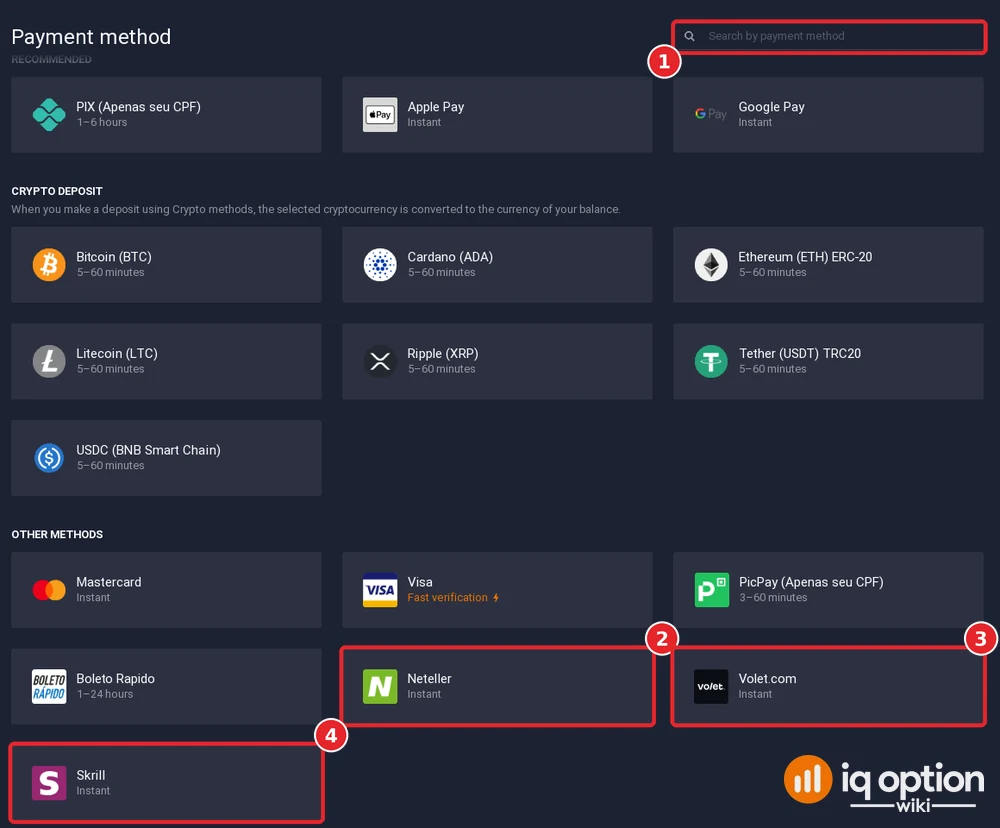Pick Ripple (XRP) deposit method
Image resolution: width=1000 pixels, height=828 pixels.
pyautogui.click(x=497, y=361)
